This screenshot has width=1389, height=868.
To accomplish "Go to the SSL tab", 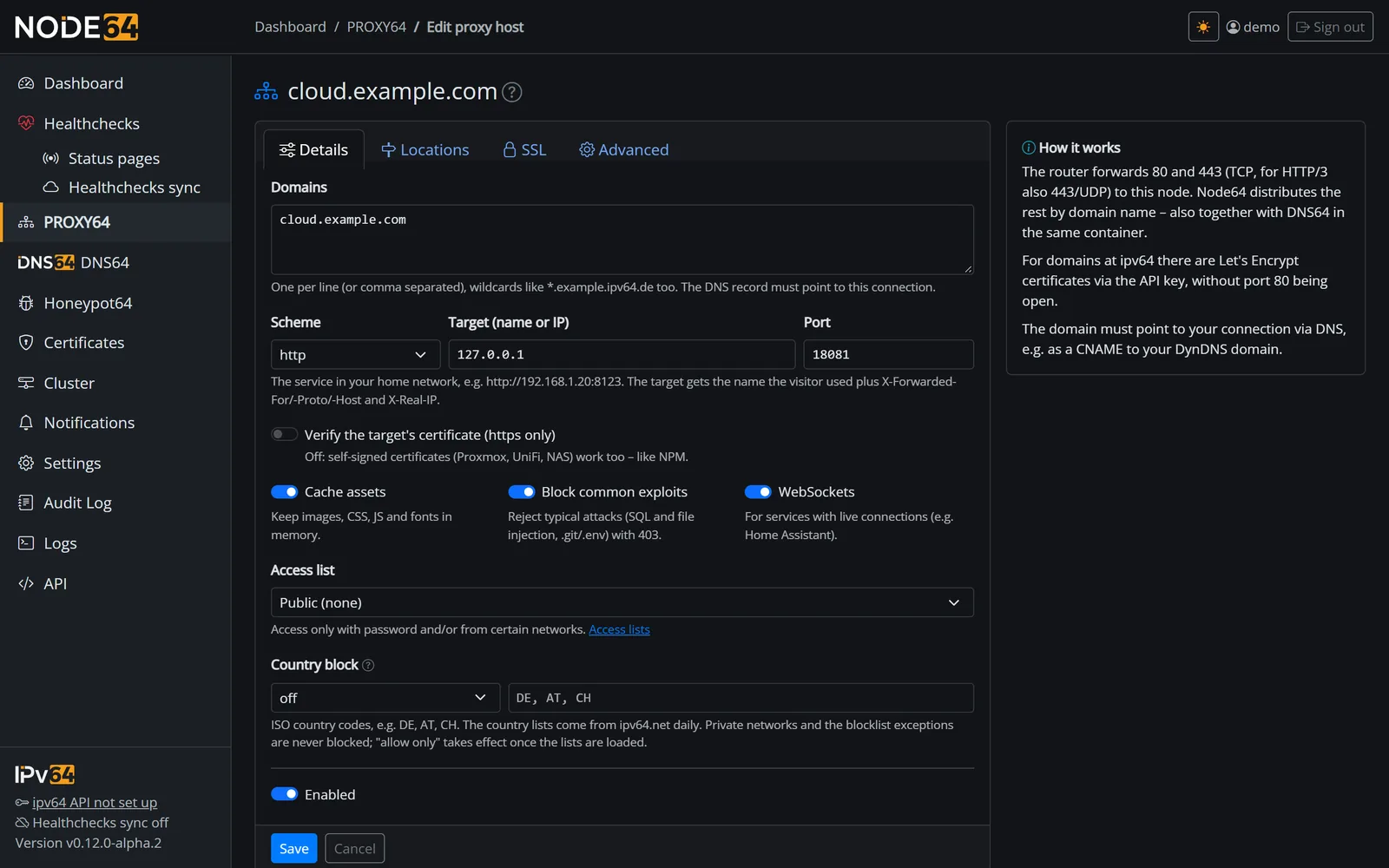I will (524, 150).
